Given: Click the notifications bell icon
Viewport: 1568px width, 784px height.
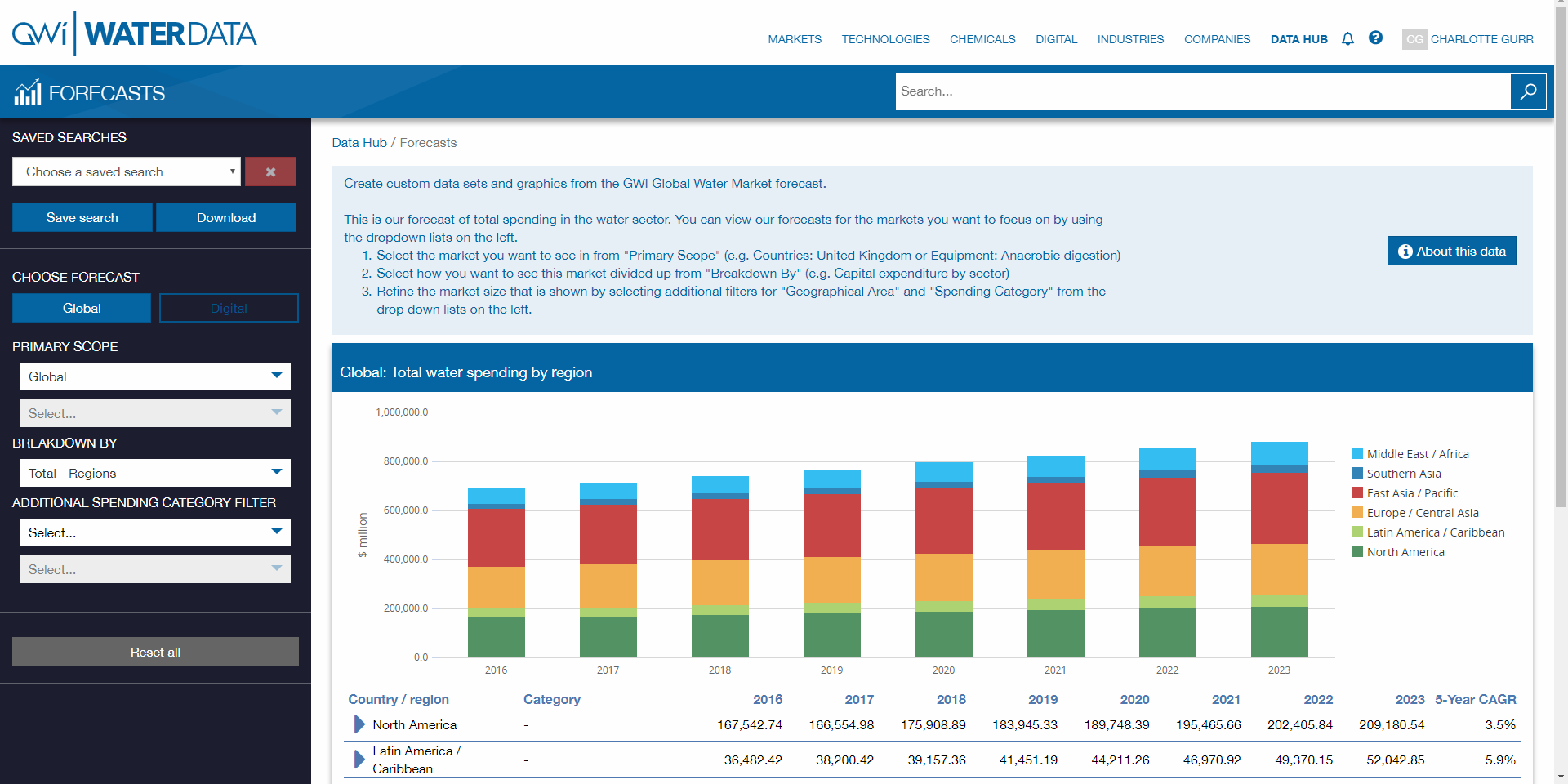Looking at the screenshot, I should point(1347,38).
